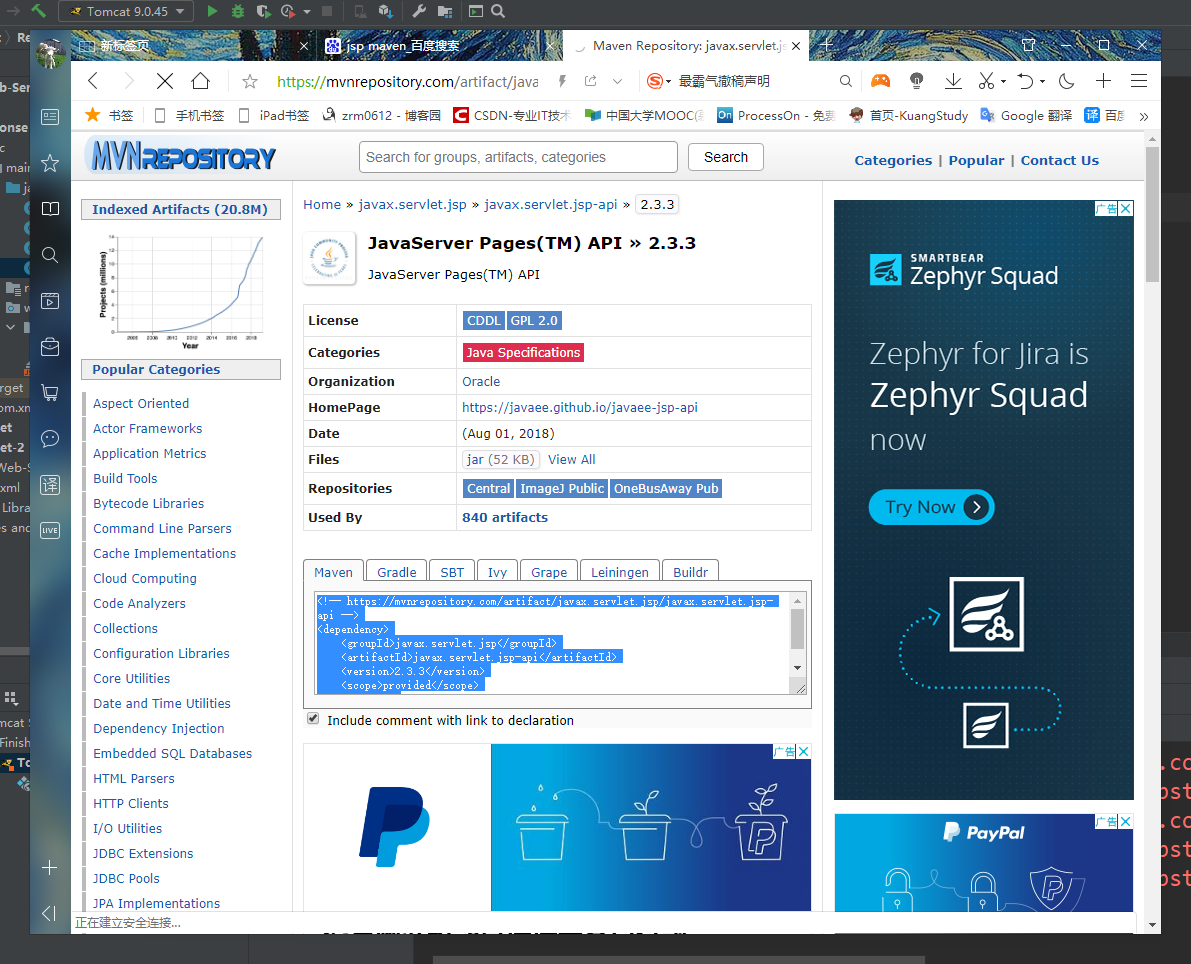Open the View All files link

pos(571,460)
